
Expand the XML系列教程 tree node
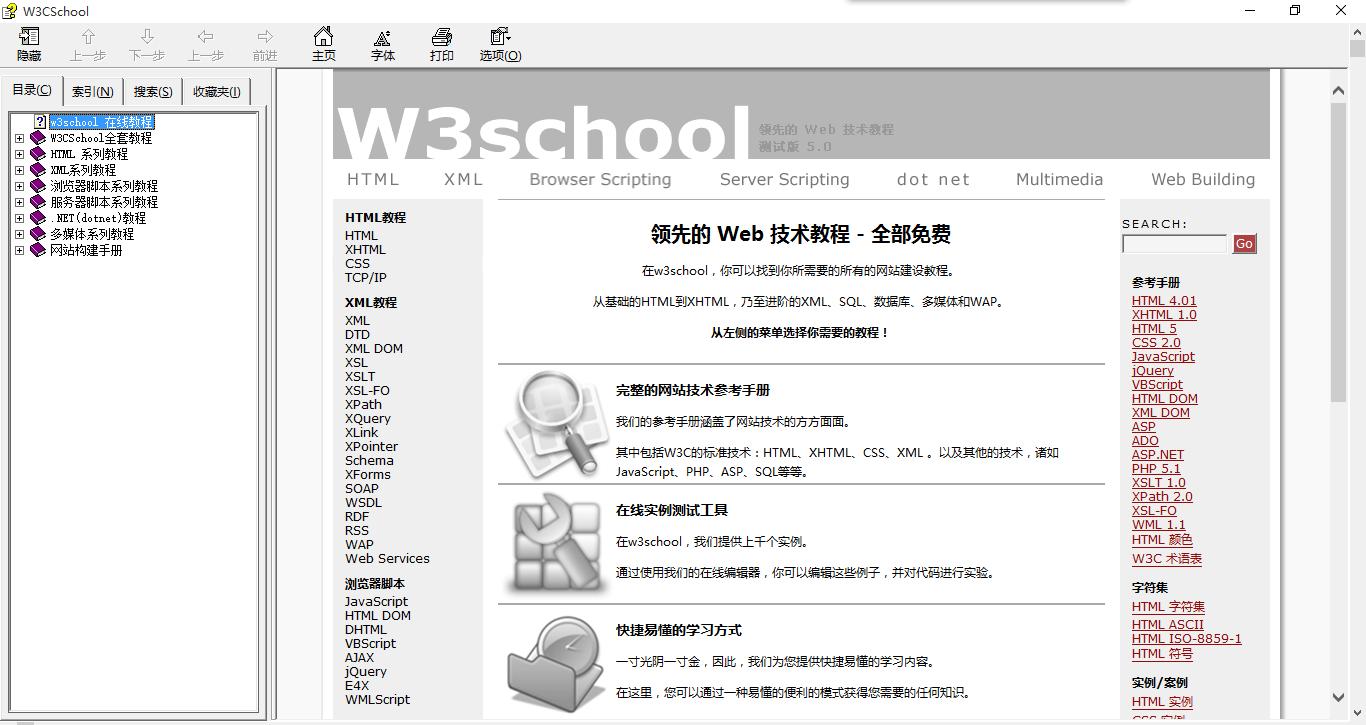tap(20, 169)
